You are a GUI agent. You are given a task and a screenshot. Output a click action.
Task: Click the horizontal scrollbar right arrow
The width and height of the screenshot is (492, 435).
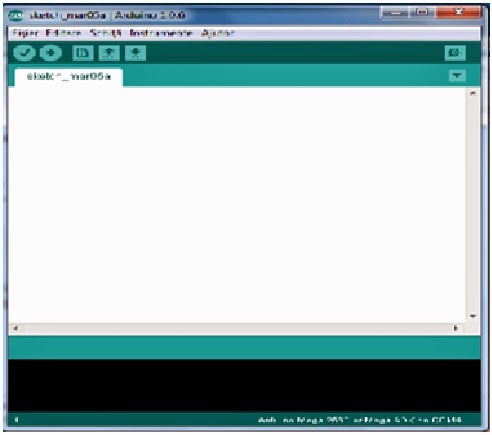point(456,328)
